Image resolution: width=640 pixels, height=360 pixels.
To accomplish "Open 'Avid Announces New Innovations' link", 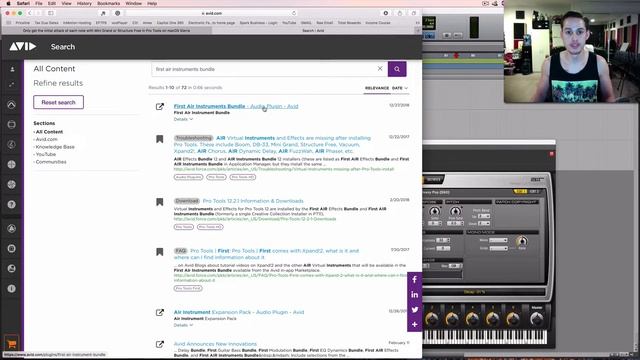I will tap(215, 344).
